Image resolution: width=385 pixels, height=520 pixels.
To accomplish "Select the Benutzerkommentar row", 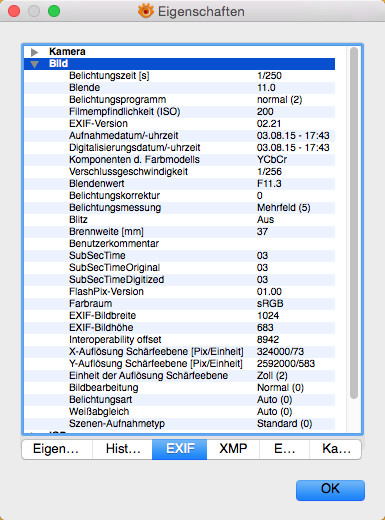I will 179,244.
